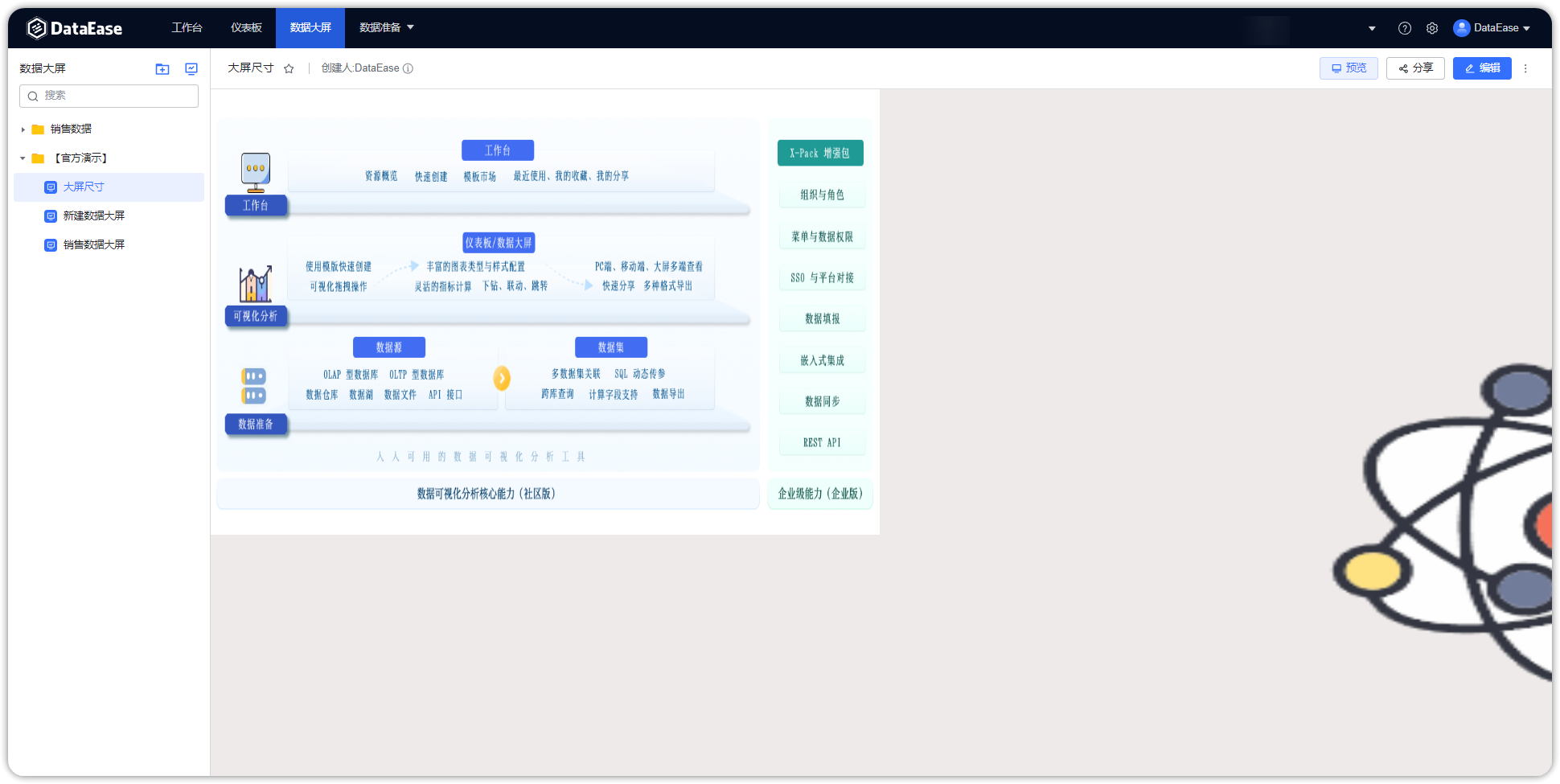This screenshot has height=784, width=1560.
Task: Click the new folder icon above the tree
Action: point(162,69)
